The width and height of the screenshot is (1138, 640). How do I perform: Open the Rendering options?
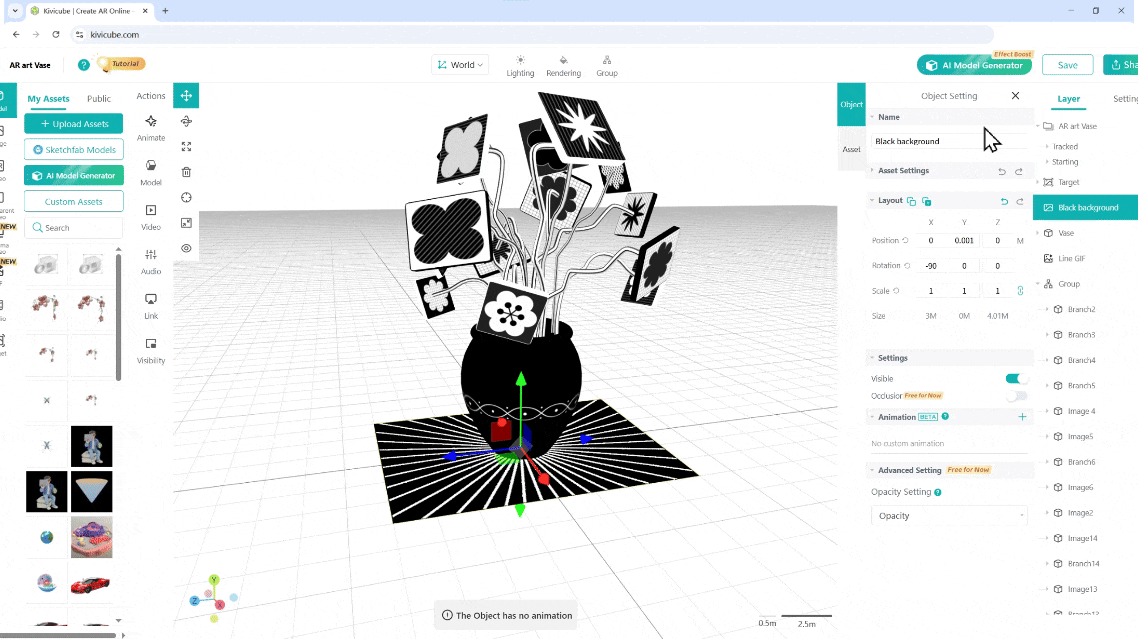tap(563, 66)
